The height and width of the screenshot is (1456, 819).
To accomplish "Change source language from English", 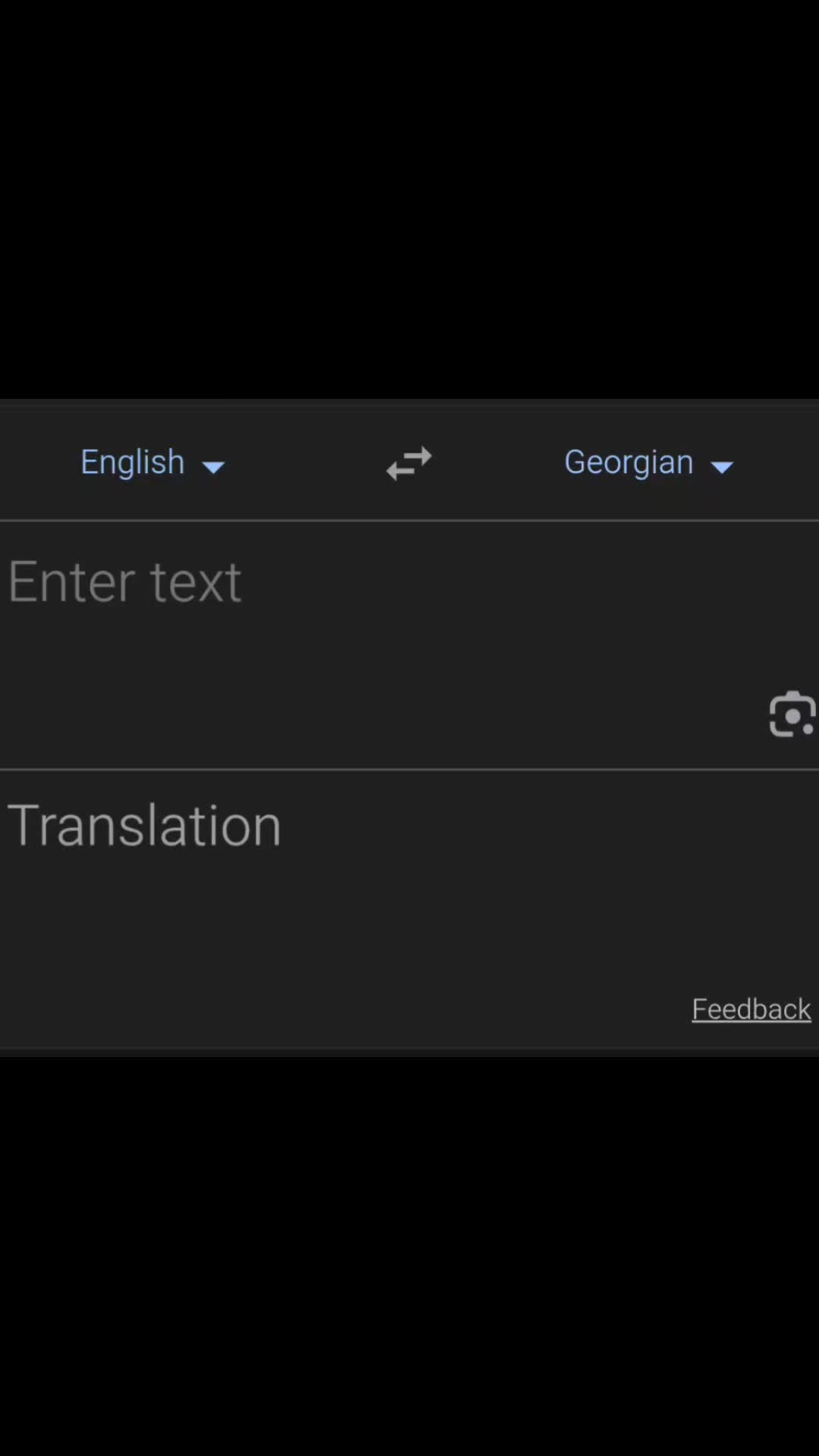I will click(152, 463).
